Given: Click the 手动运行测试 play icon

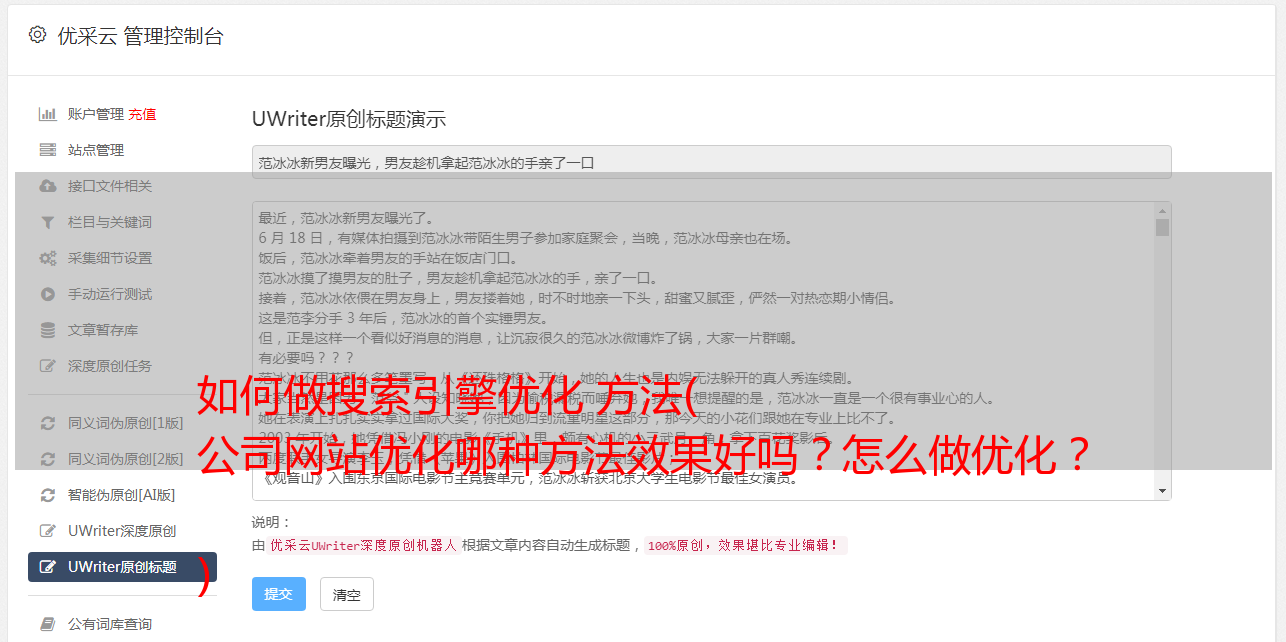Looking at the screenshot, I should click(x=47, y=294).
